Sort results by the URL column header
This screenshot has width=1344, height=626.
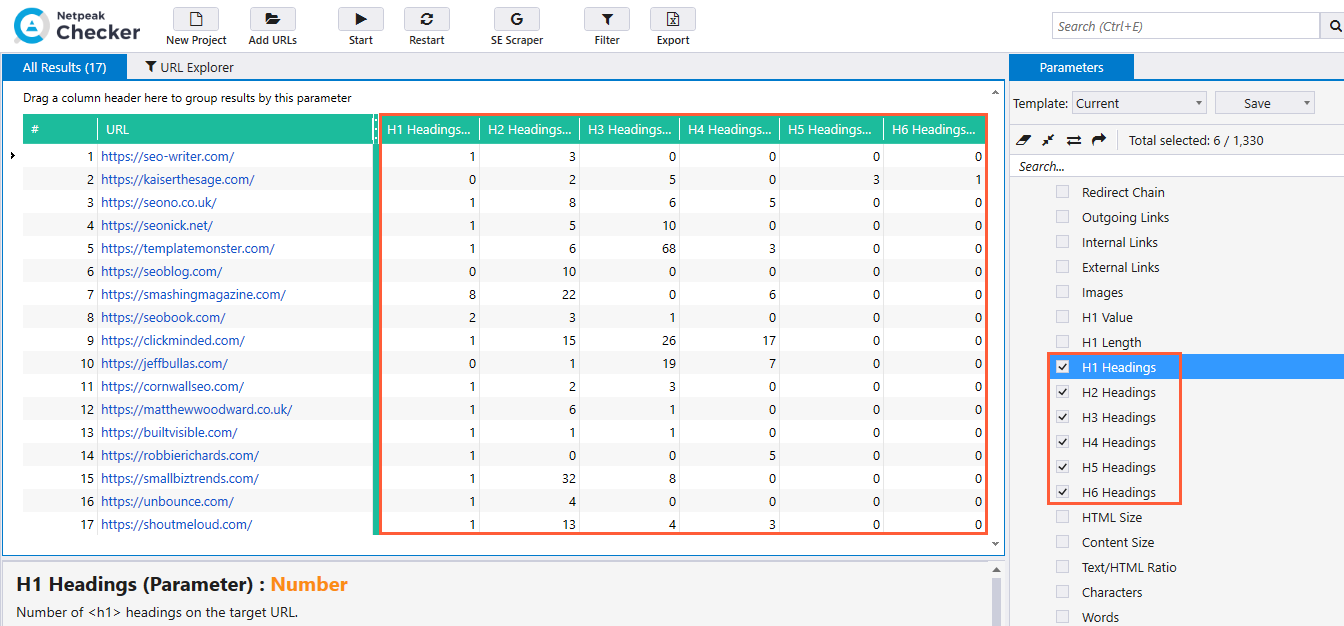tap(235, 129)
